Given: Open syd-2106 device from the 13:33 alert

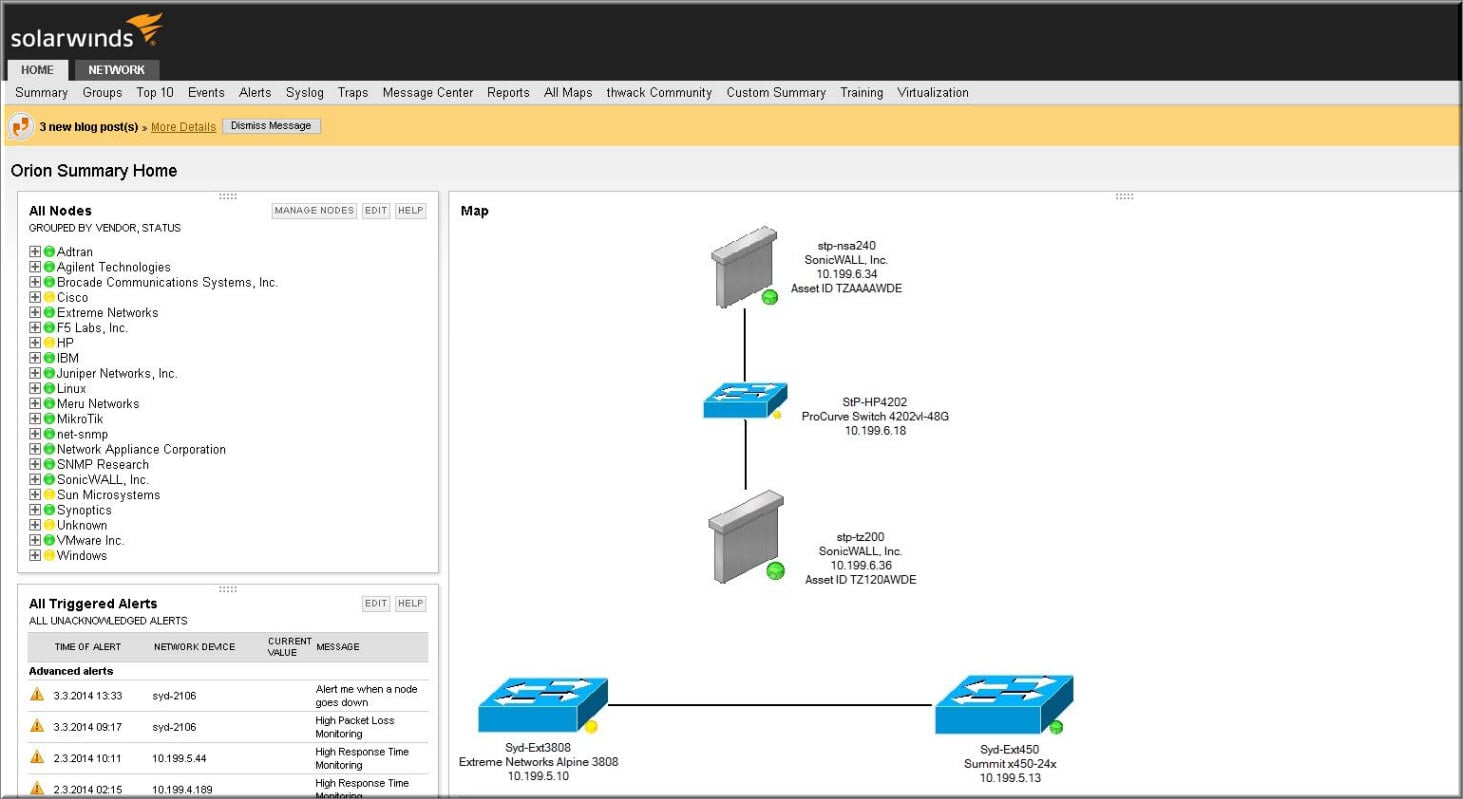Looking at the screenshot, I should [175, 696].
